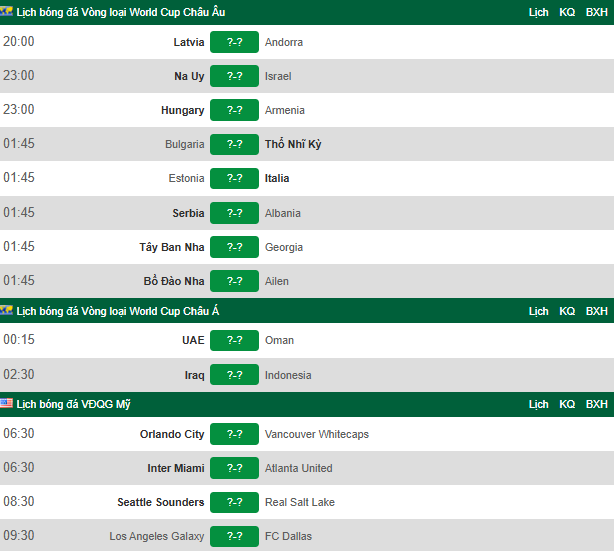The width and height of the screenshot is (614, 551).
Task: Click the World Cup Châu Âu trophy icon
Action: click(7, 12)
